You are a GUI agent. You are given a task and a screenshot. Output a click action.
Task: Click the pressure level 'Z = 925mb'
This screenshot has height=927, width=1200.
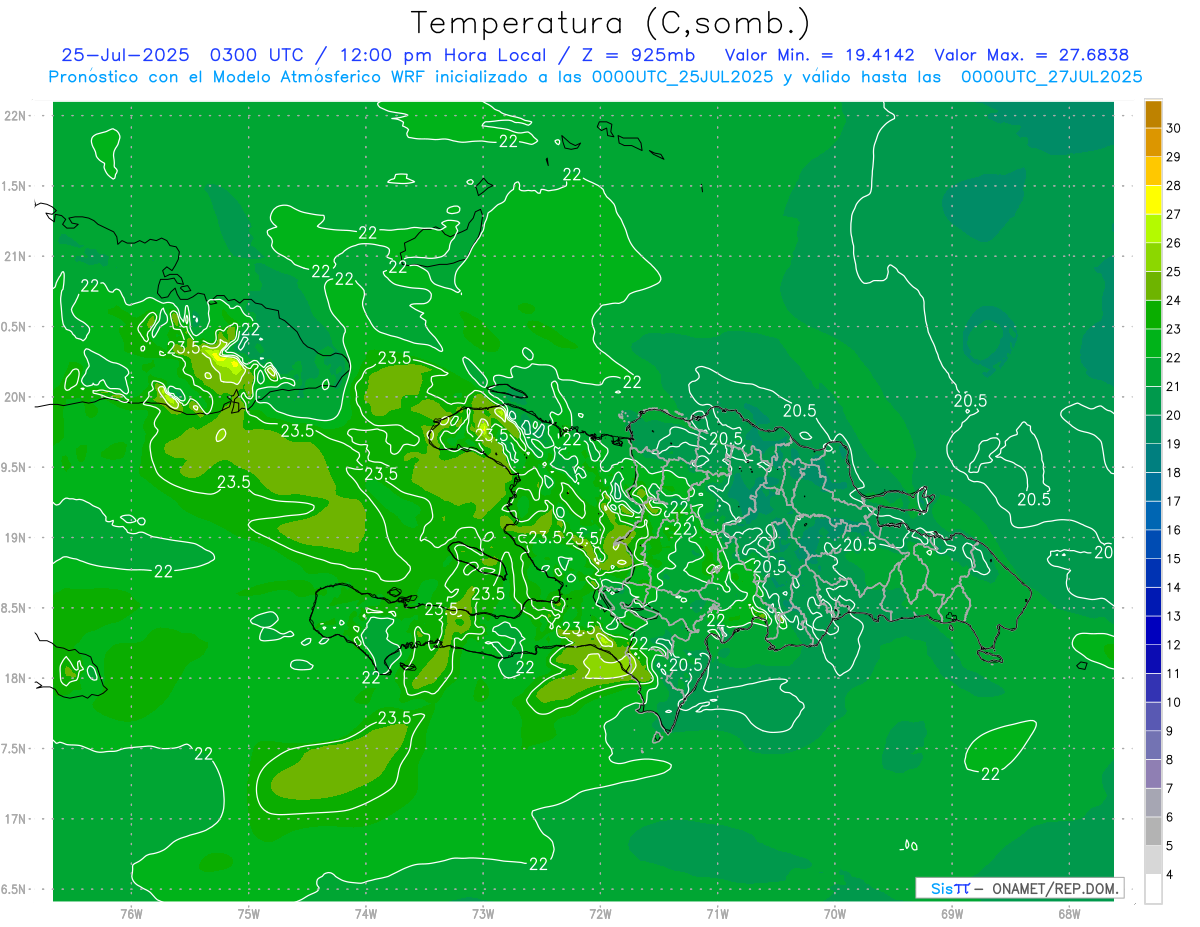pos(639,56)
